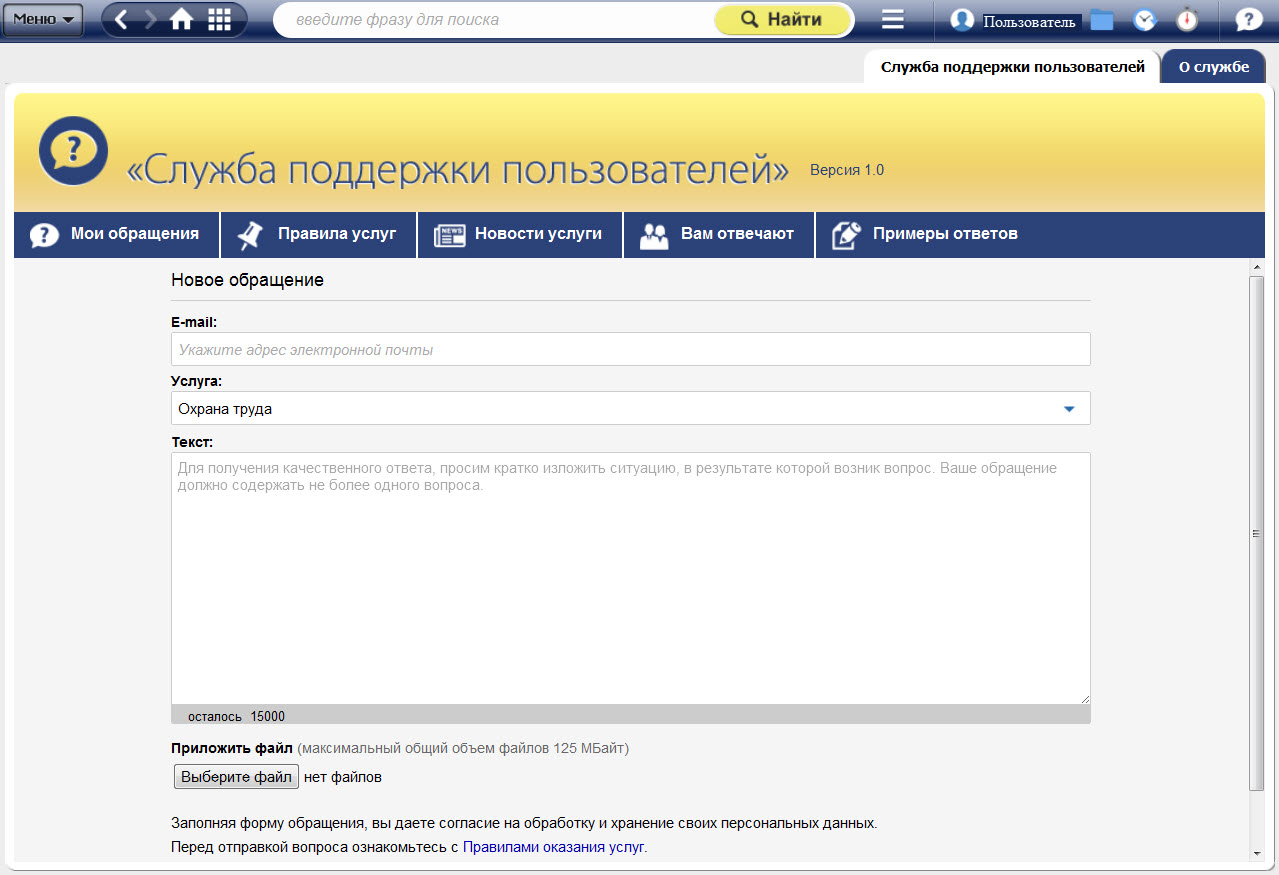
Task: Click the Выберите файл button
Action: click(x=236, y=777)
